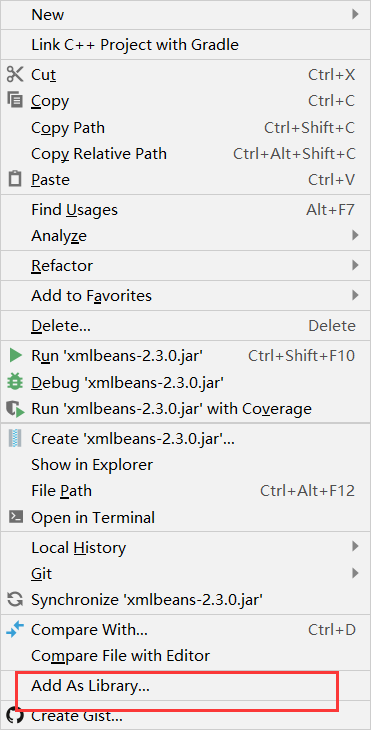This screenshot has height=730, width=371.
Task: Select Link C++ Project with Gradle
Action: click(185, 45)
